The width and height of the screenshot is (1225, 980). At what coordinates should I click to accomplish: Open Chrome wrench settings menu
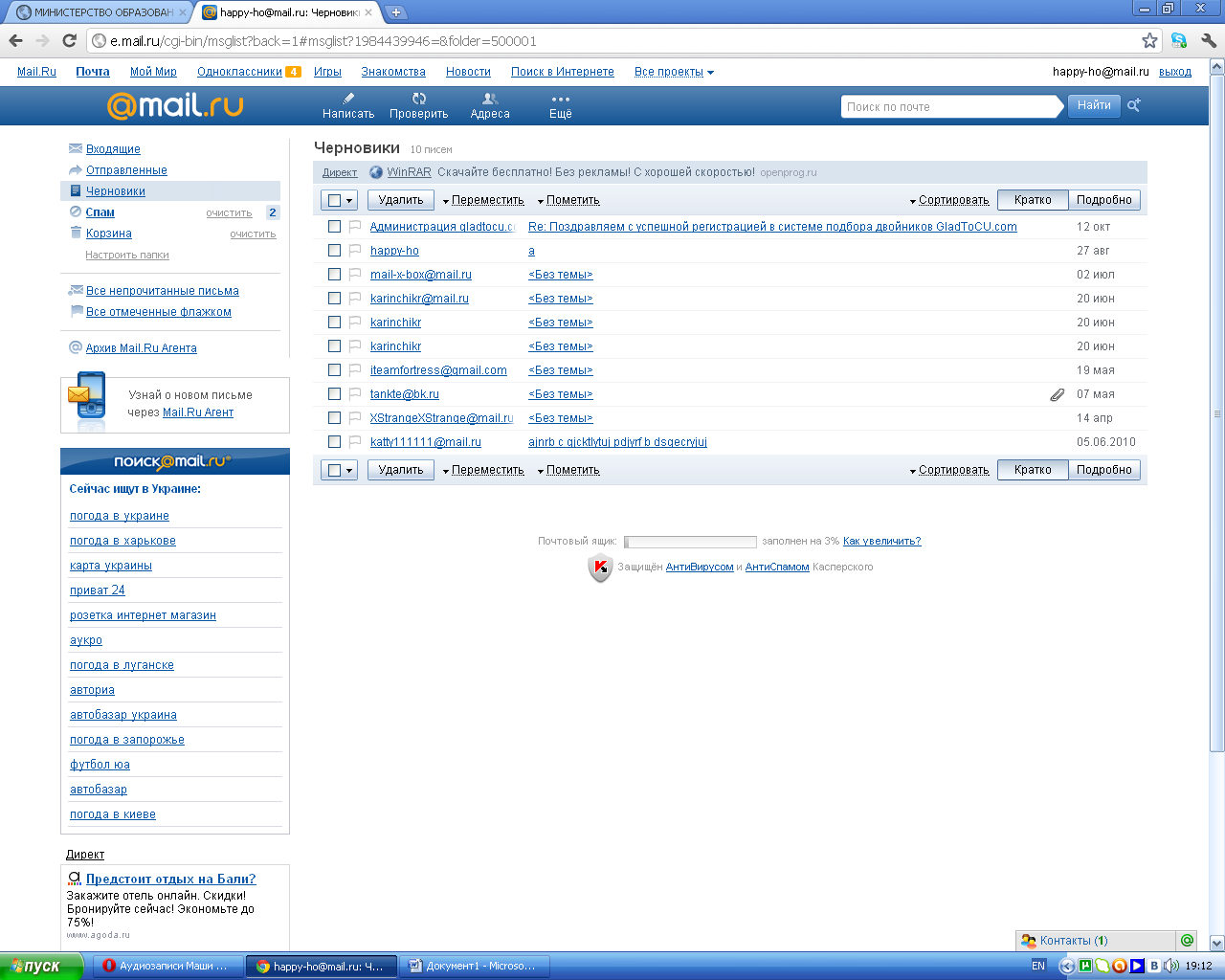coord(1208,40)
